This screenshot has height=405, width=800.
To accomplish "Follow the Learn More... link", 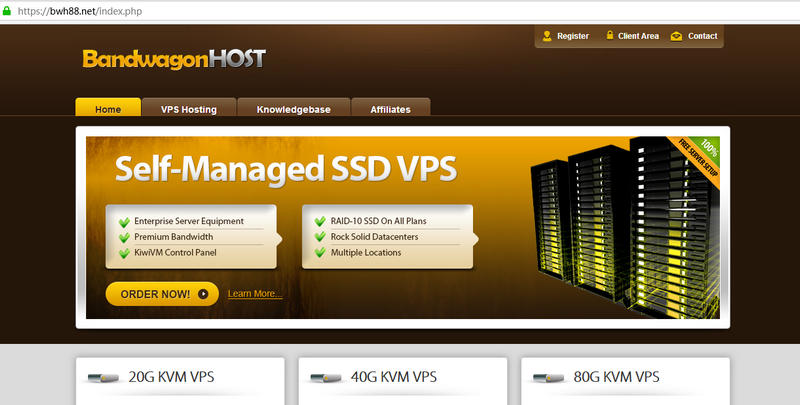I will click(x=255, y=294).
